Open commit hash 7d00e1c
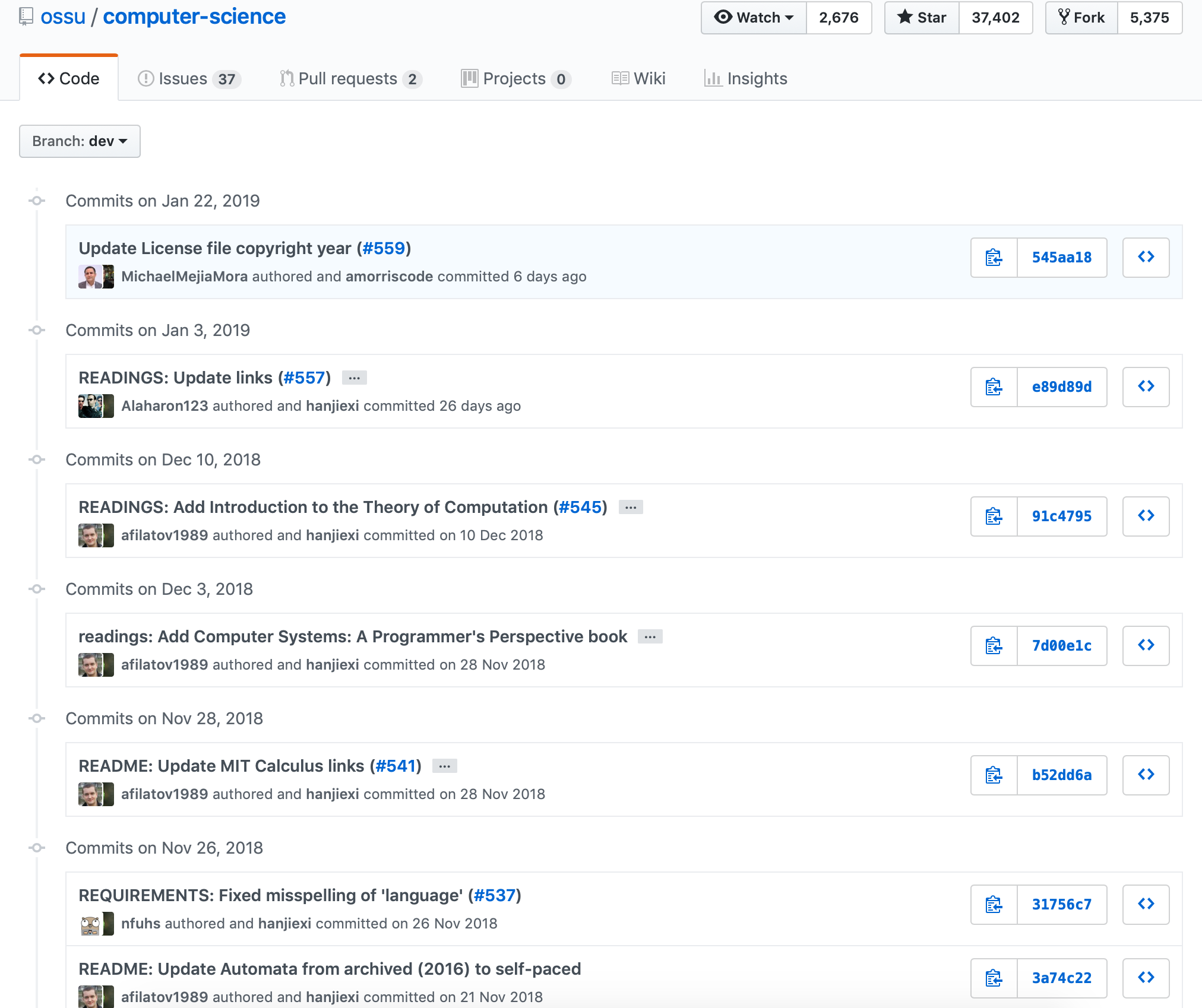This screenshot has width=1202, height=1008. coord(1062,646)
